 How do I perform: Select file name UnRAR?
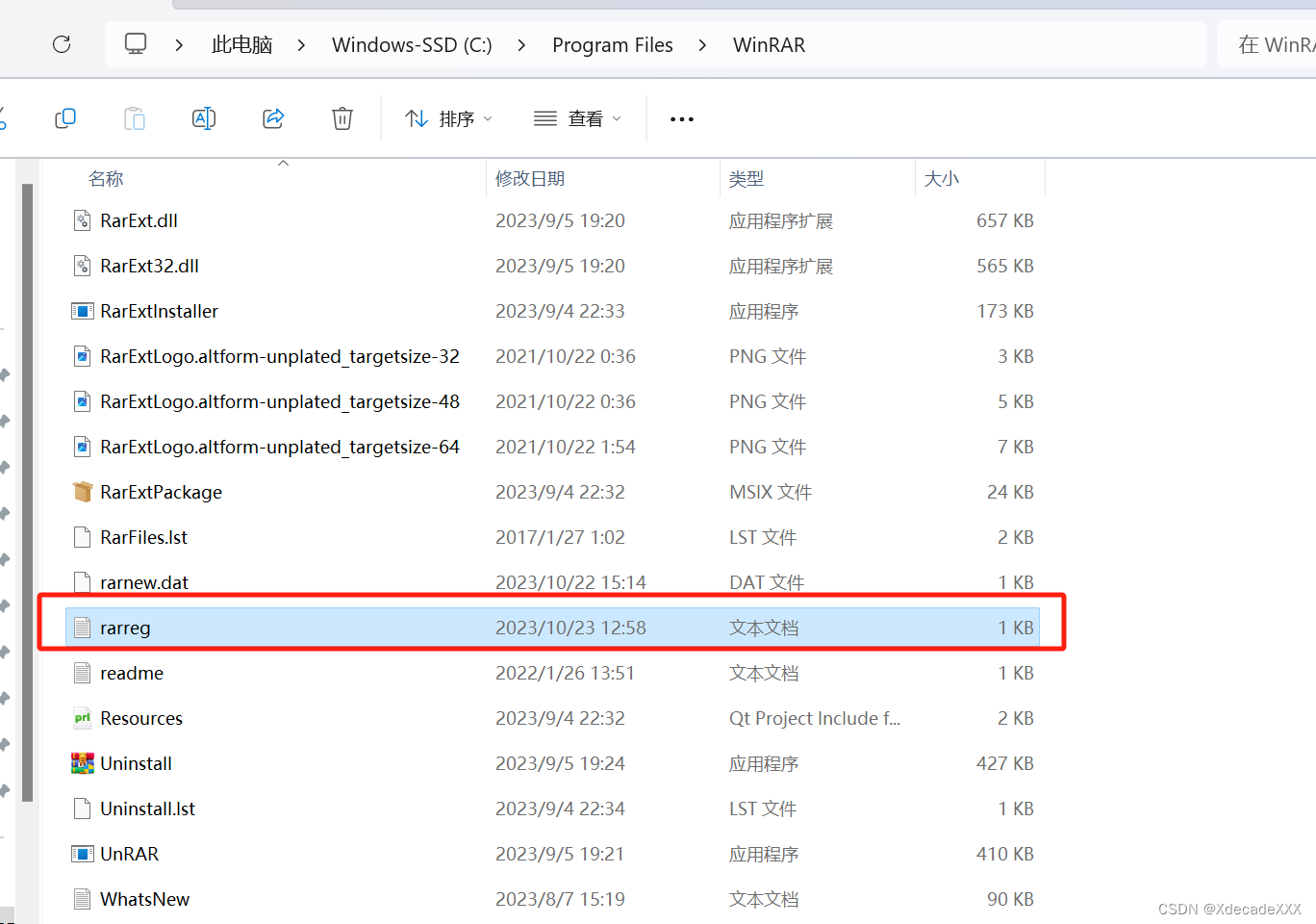[129, 854]
